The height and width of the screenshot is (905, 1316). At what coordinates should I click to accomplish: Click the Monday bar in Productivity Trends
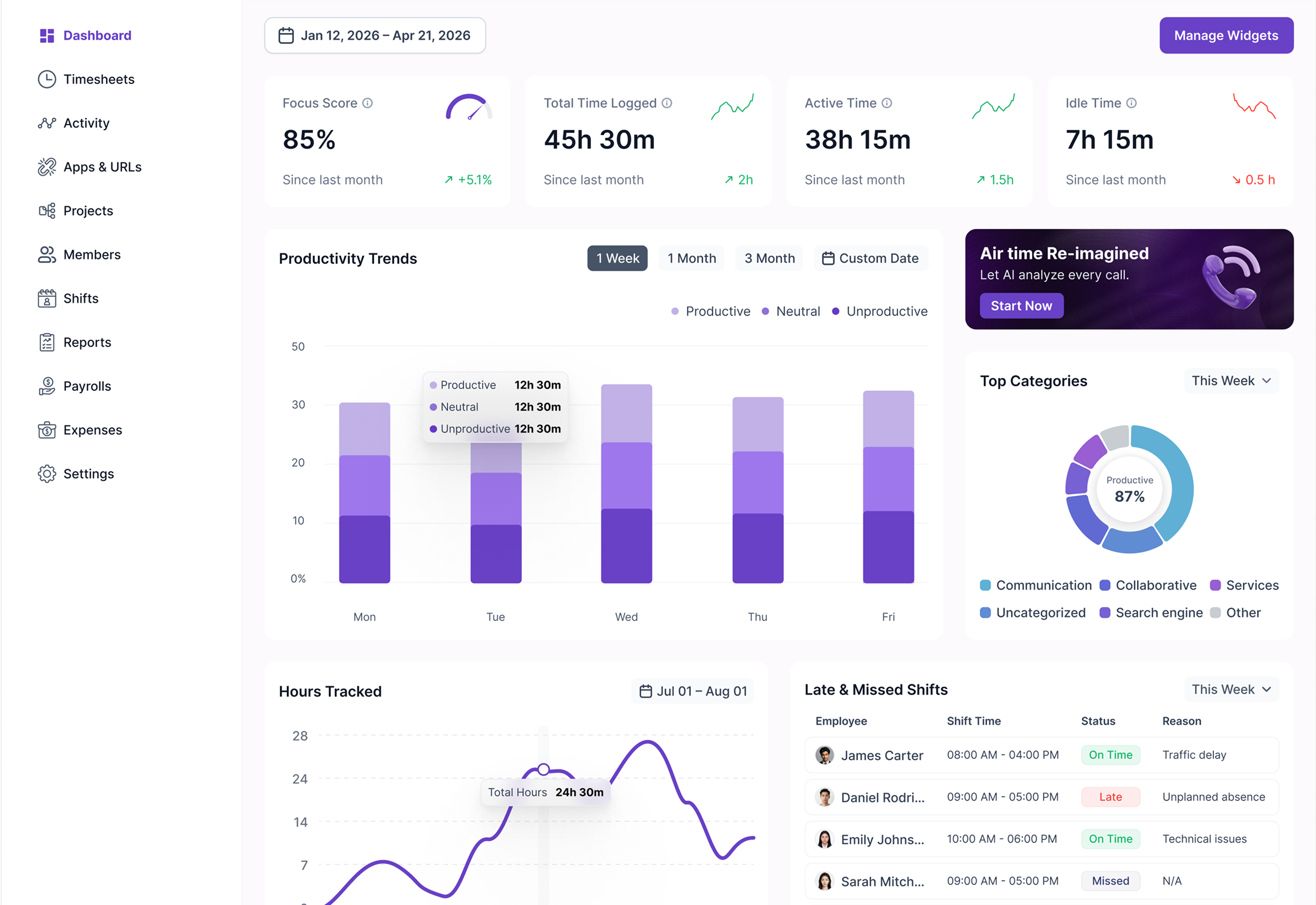tap(364, 493)
